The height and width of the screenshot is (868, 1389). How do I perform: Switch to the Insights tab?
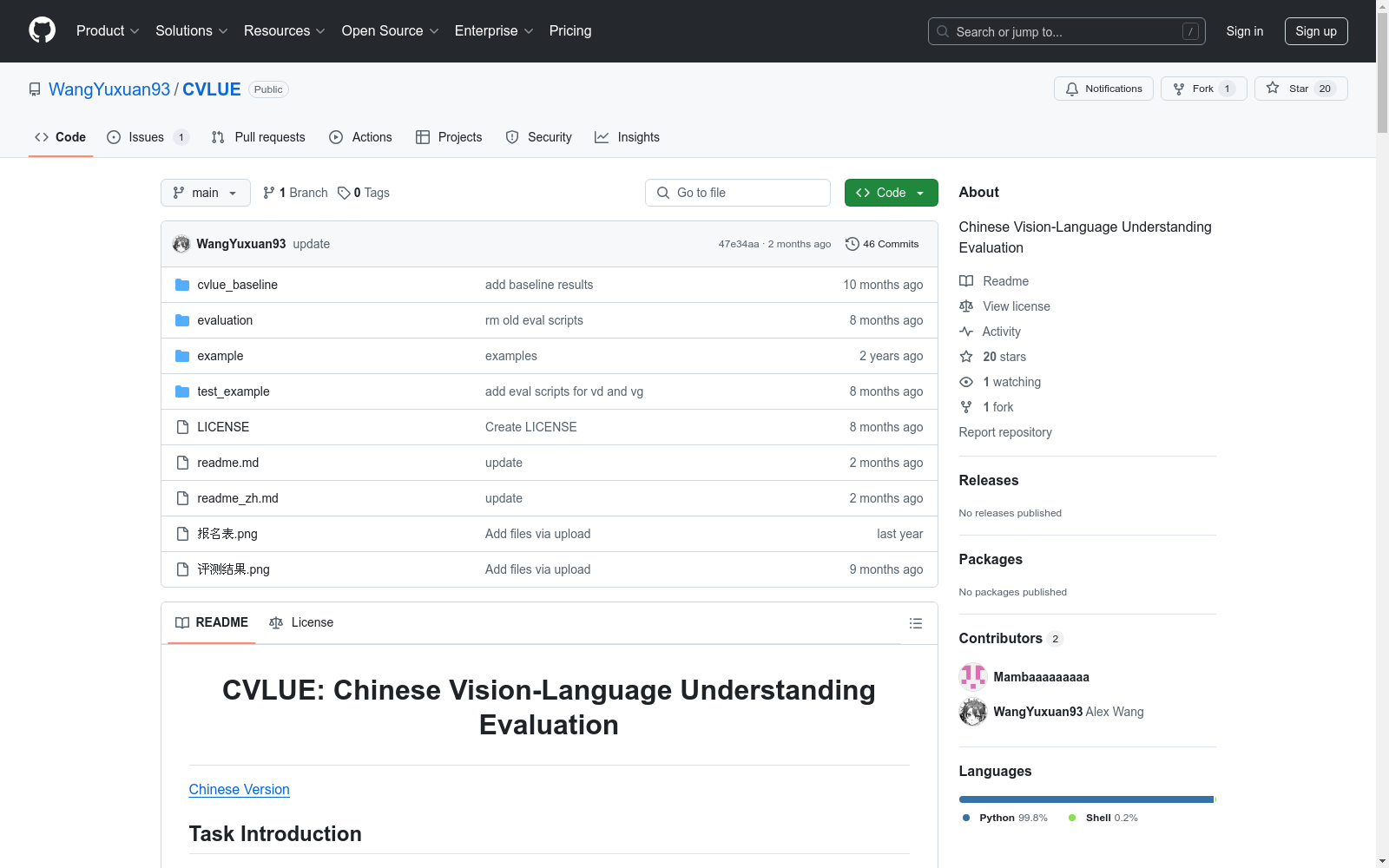click(x=627, y=137)
